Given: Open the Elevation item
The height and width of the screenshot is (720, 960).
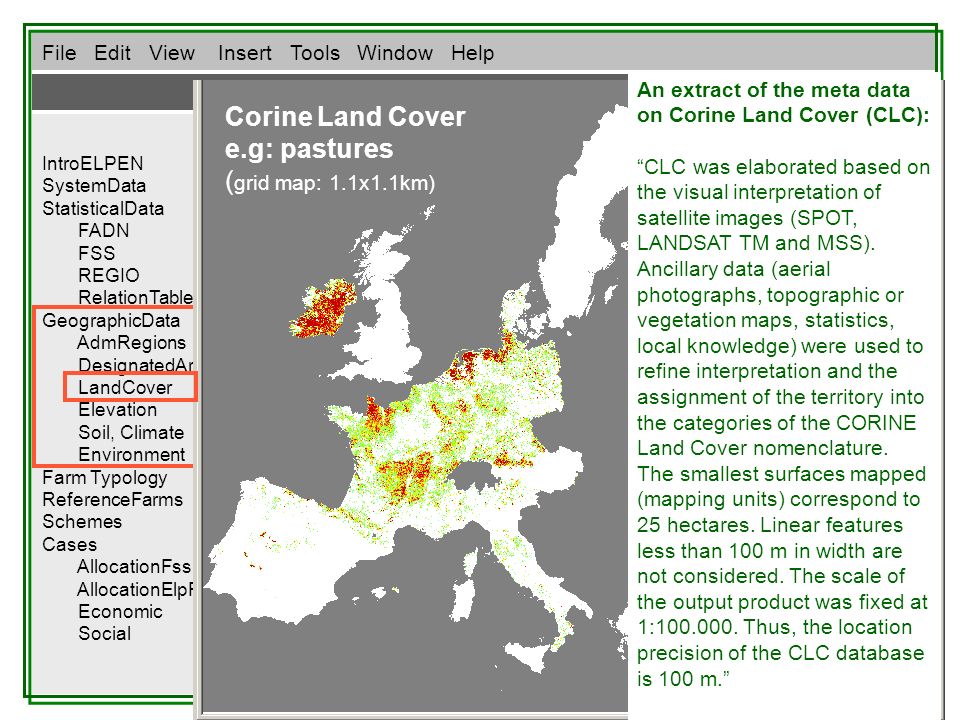Looking at the screenshot, I should 117,410.
